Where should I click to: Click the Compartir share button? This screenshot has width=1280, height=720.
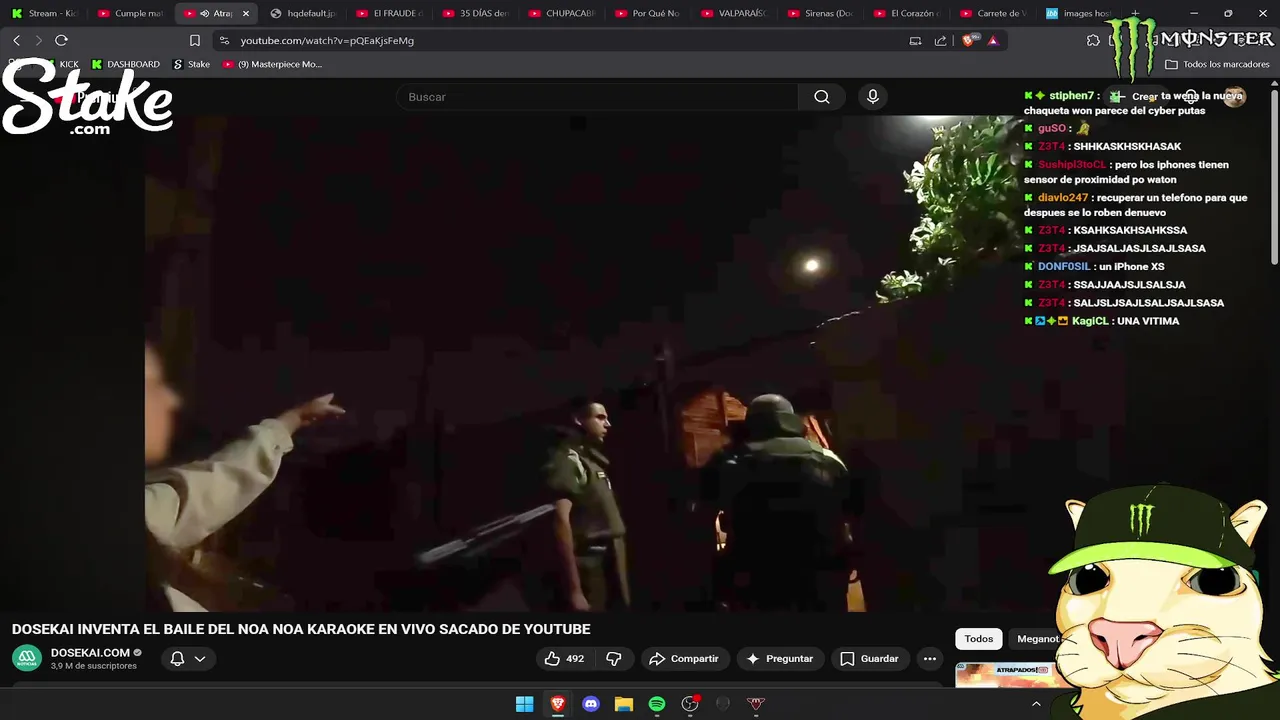pos(684,659)
